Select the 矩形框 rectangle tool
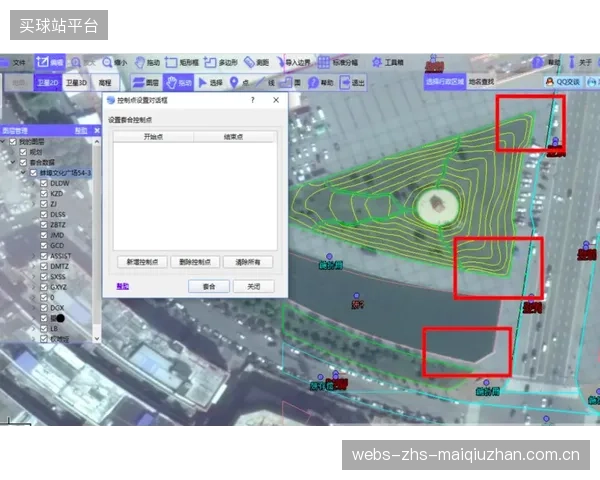This screenshot has width=600, height=480. [x=182, y=62]
